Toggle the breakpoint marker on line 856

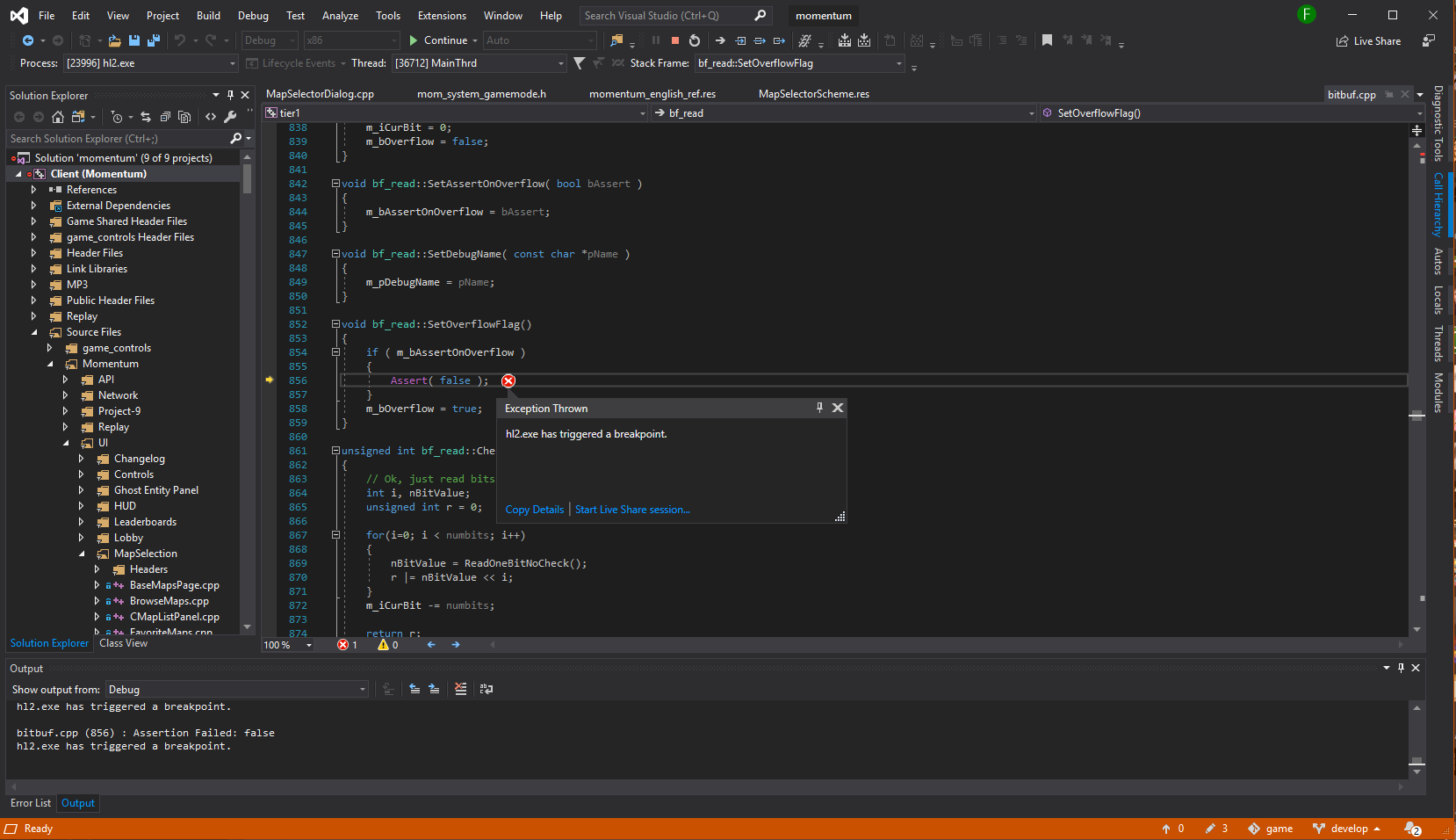pyautogui.click(x=270, y=380)
